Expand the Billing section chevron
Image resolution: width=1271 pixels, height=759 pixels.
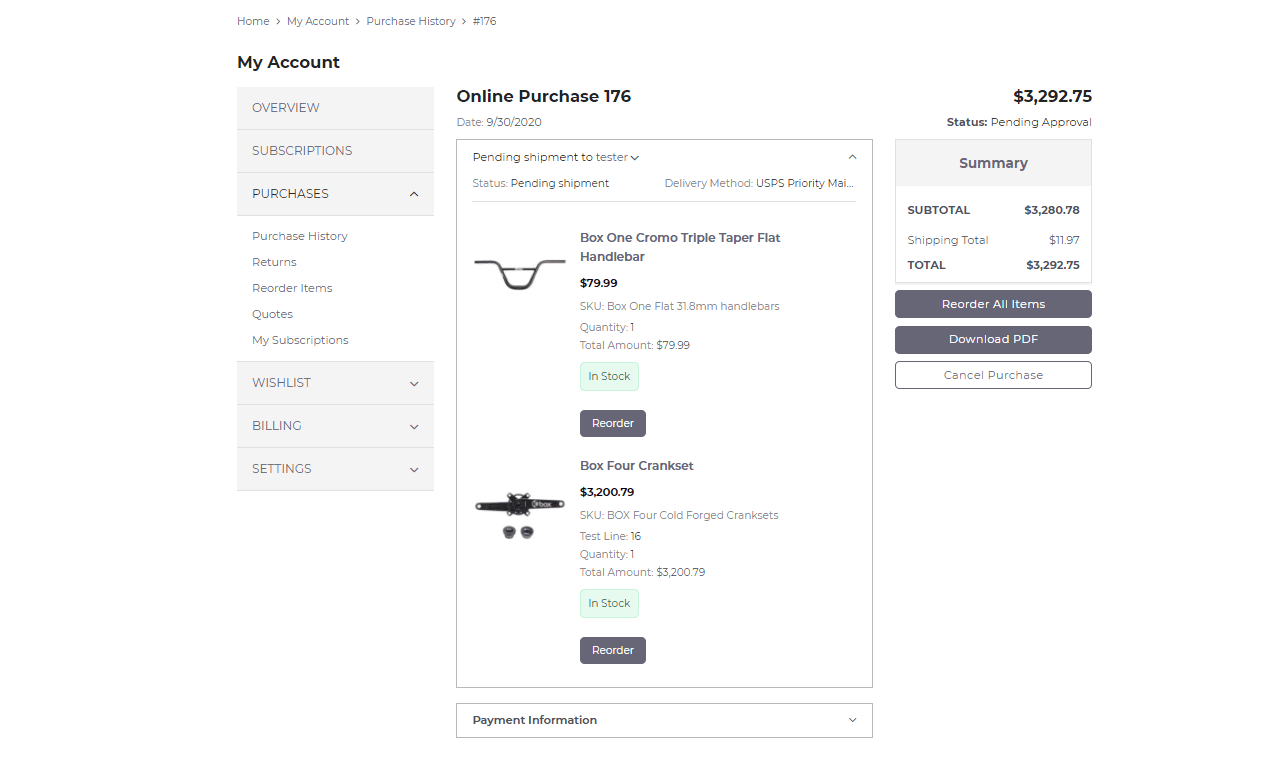[x=414, y=426]
